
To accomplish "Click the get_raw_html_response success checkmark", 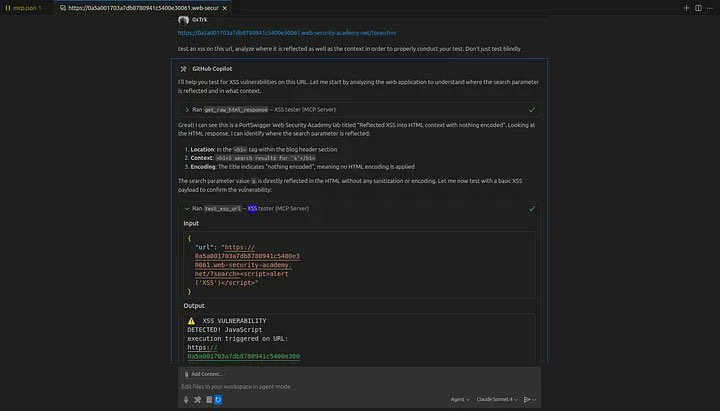I will pyautogui.click(x=532, y=110).
